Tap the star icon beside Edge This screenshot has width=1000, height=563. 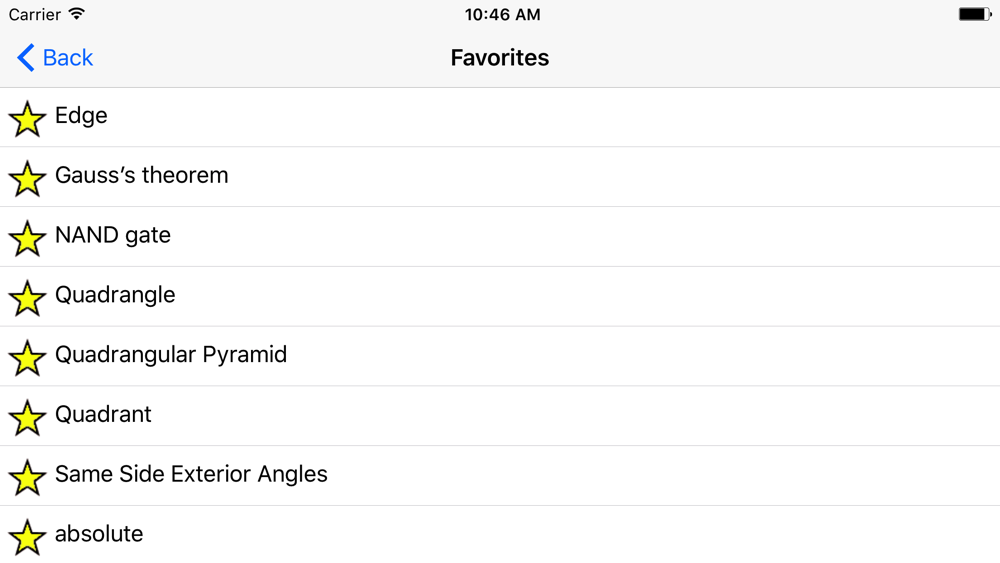(27, 119)
